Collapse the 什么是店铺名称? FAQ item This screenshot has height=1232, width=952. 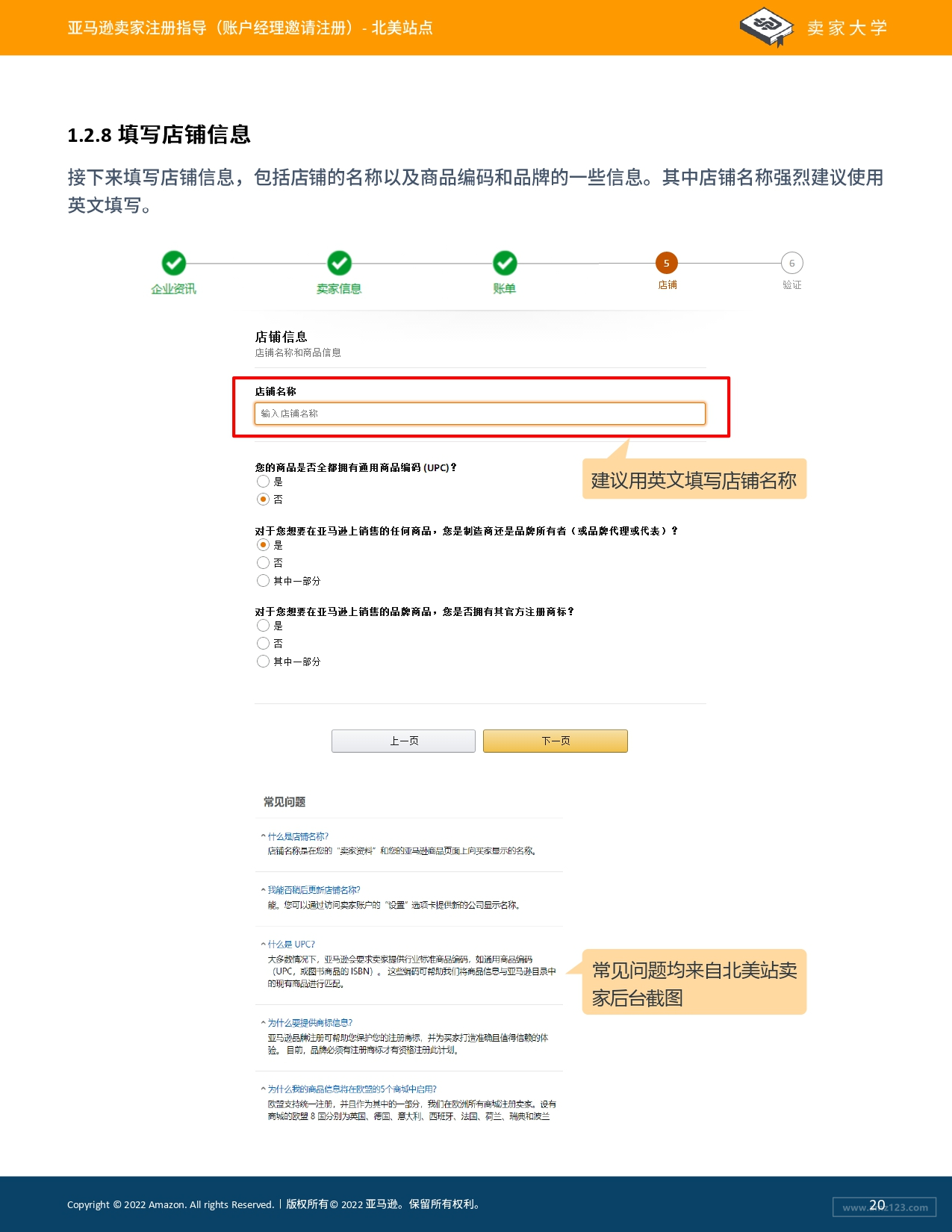[295, 836]
